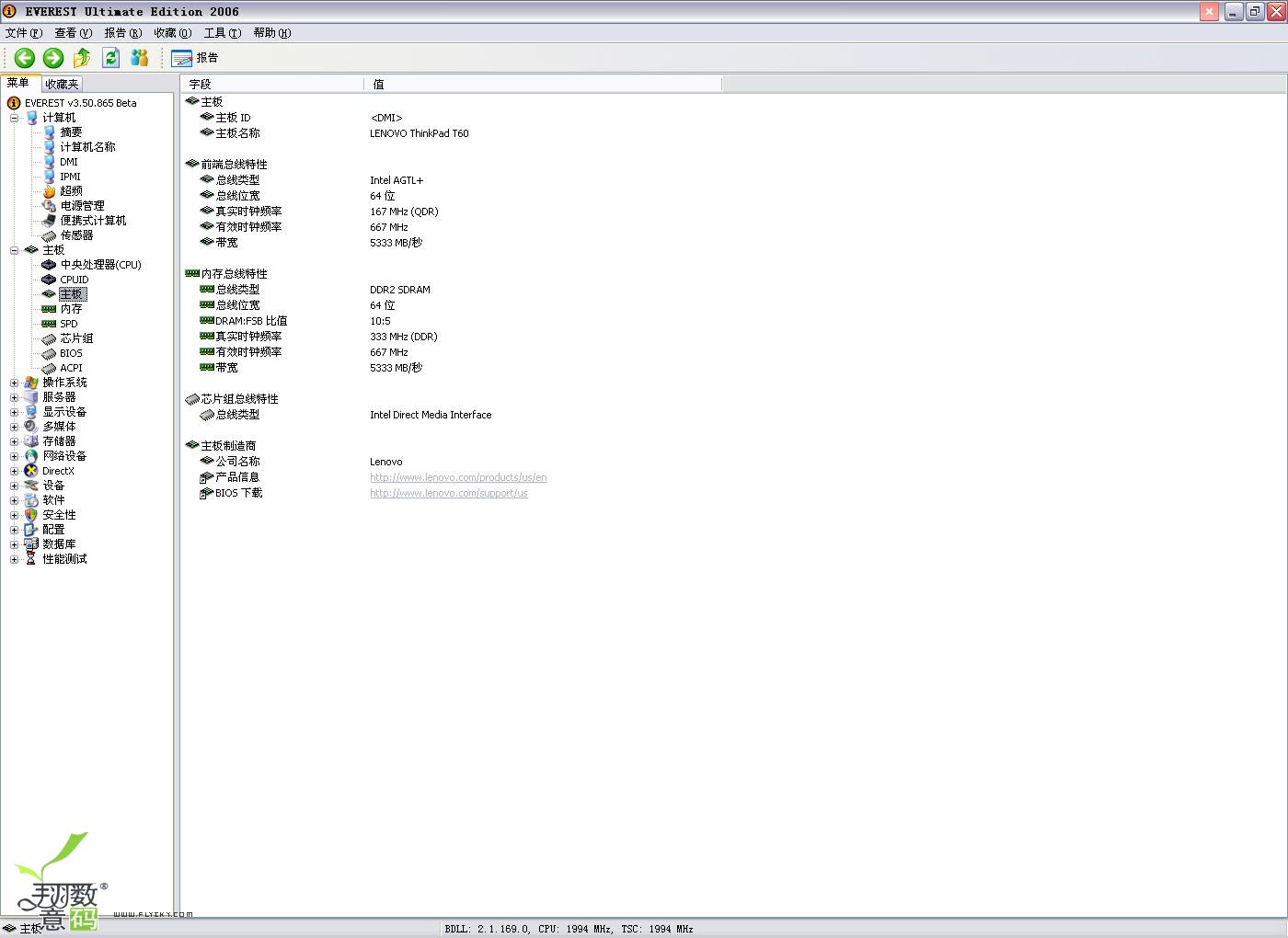The image size is (1288, 938).
Task: Select the 设备 devices tree item
Action: (53, 486)
